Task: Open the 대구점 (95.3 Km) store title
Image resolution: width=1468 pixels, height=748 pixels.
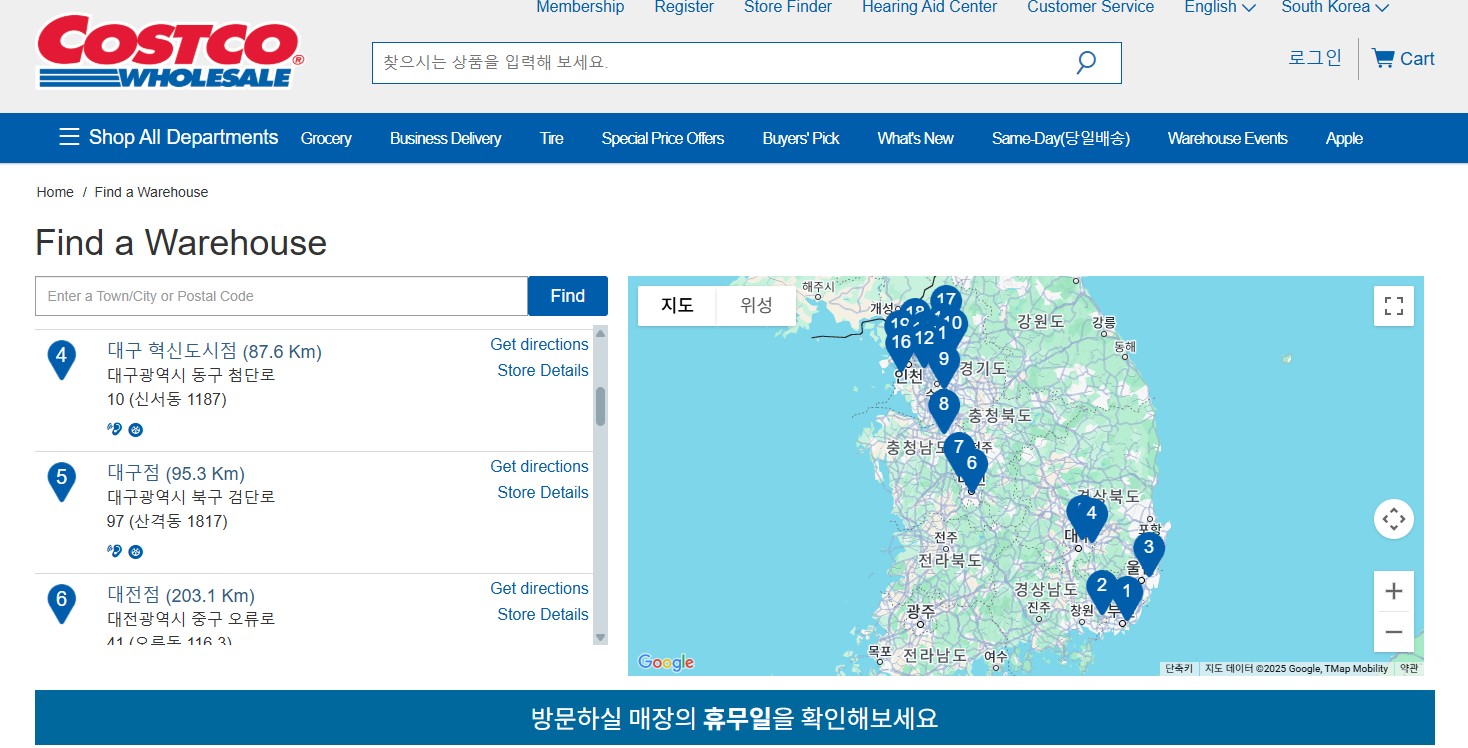Action: pyautogui.click(x=176, y=473)
